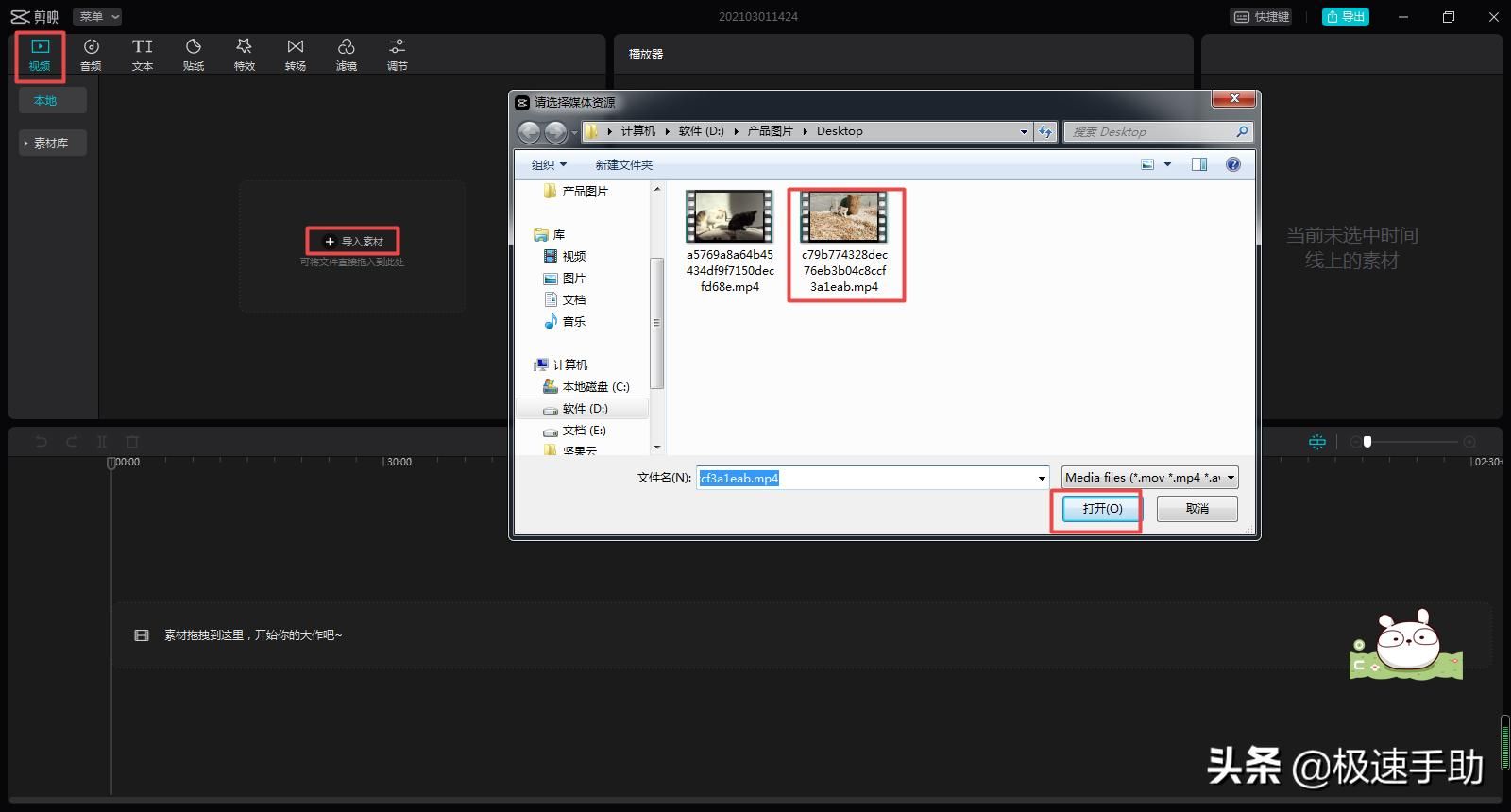1511x812 pixels.
Task: Open the 贴纸 (Stickers) tab
Action: (x=193, y=55)
